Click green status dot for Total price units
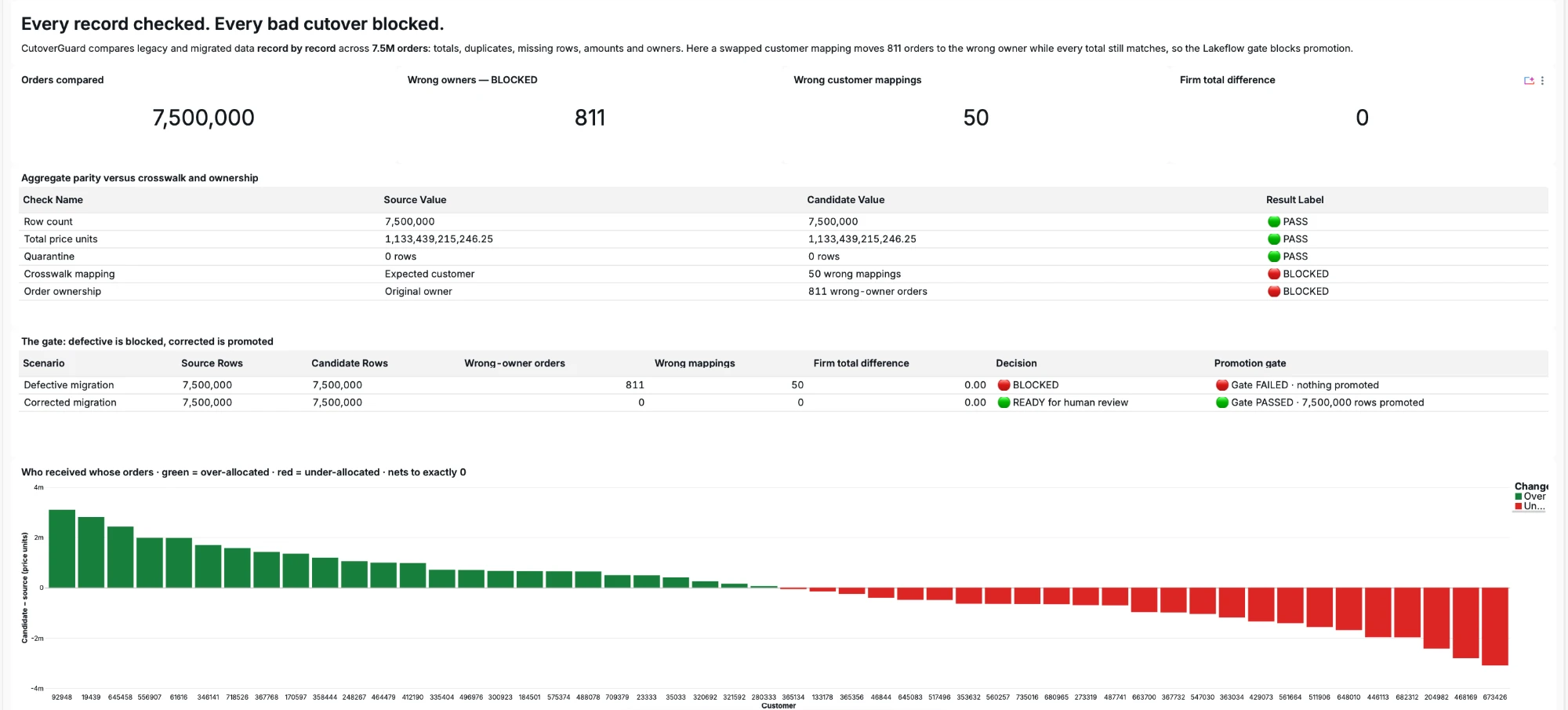The width and height of the screenshot is (1568, 710). 1274,239
